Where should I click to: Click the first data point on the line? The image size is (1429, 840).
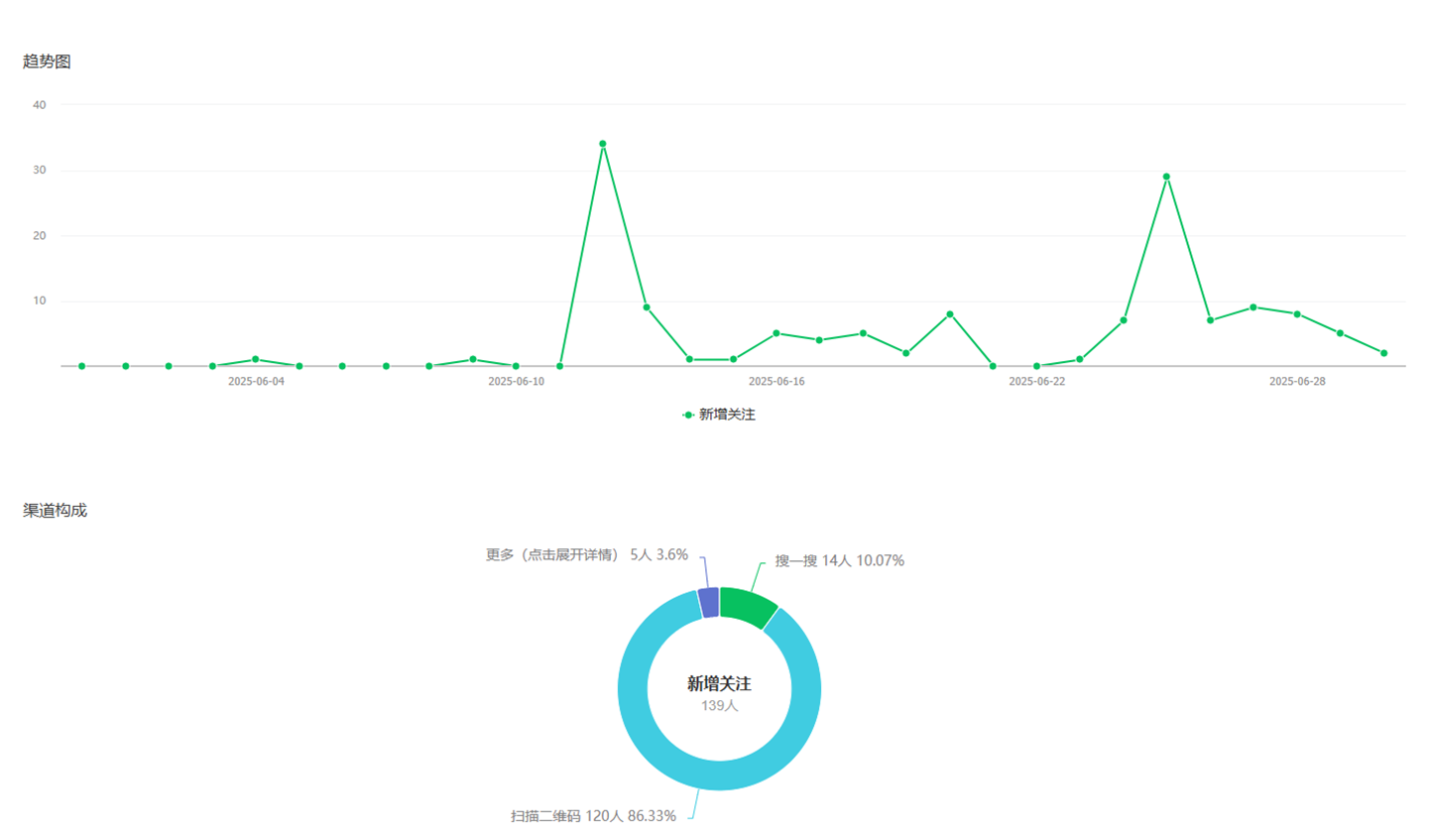82,366
